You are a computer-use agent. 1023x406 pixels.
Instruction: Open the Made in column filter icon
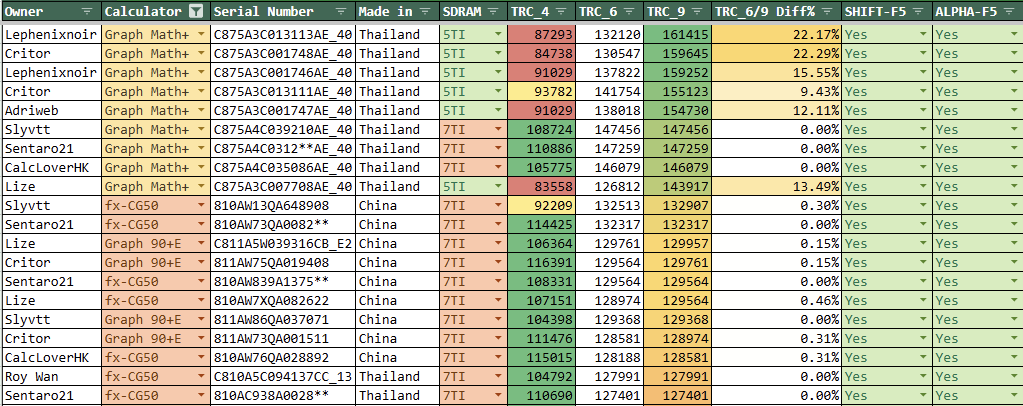click(x=425, y=11)
